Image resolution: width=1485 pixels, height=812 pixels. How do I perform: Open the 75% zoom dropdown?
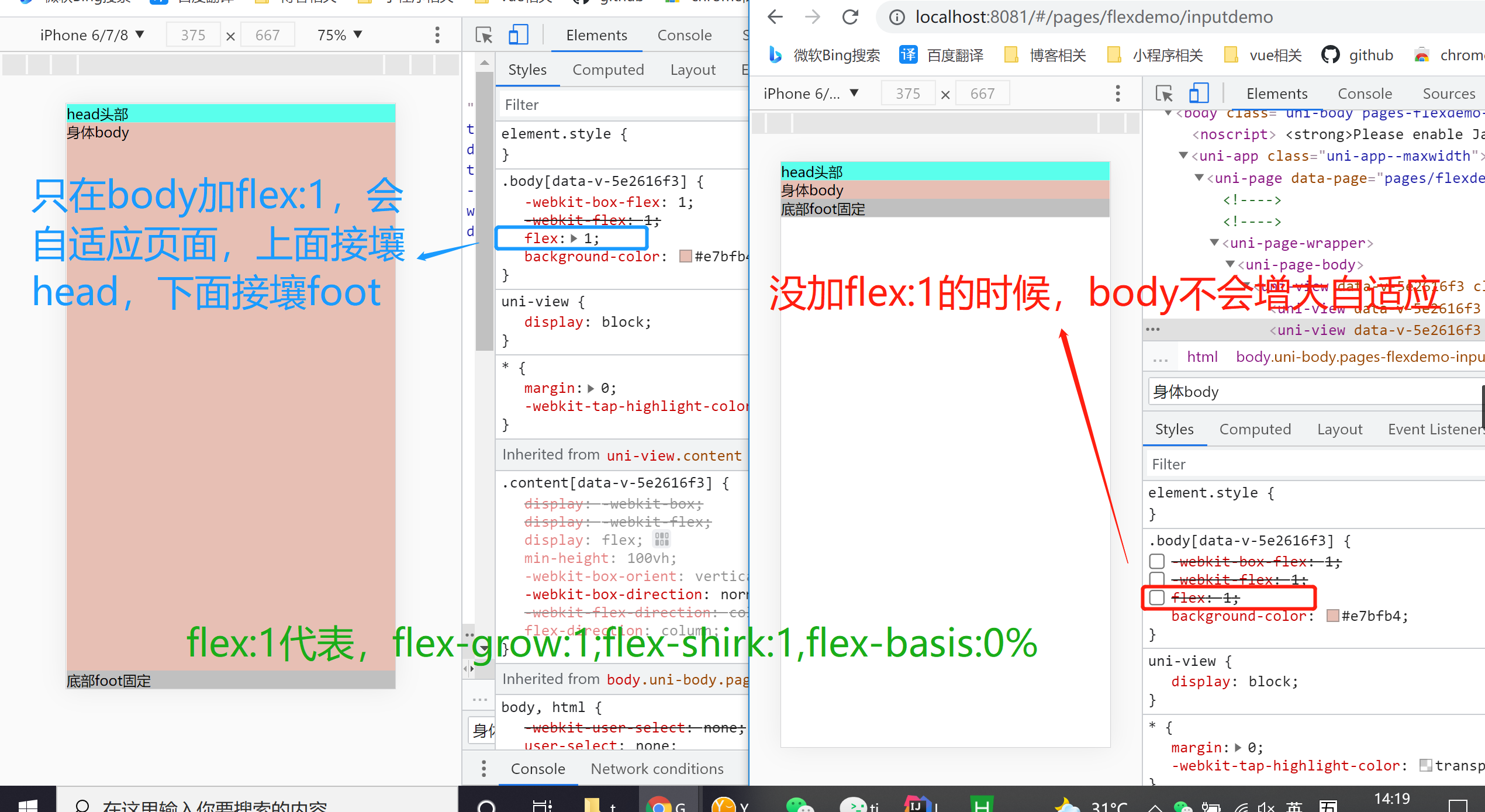(x=340, y=35)
